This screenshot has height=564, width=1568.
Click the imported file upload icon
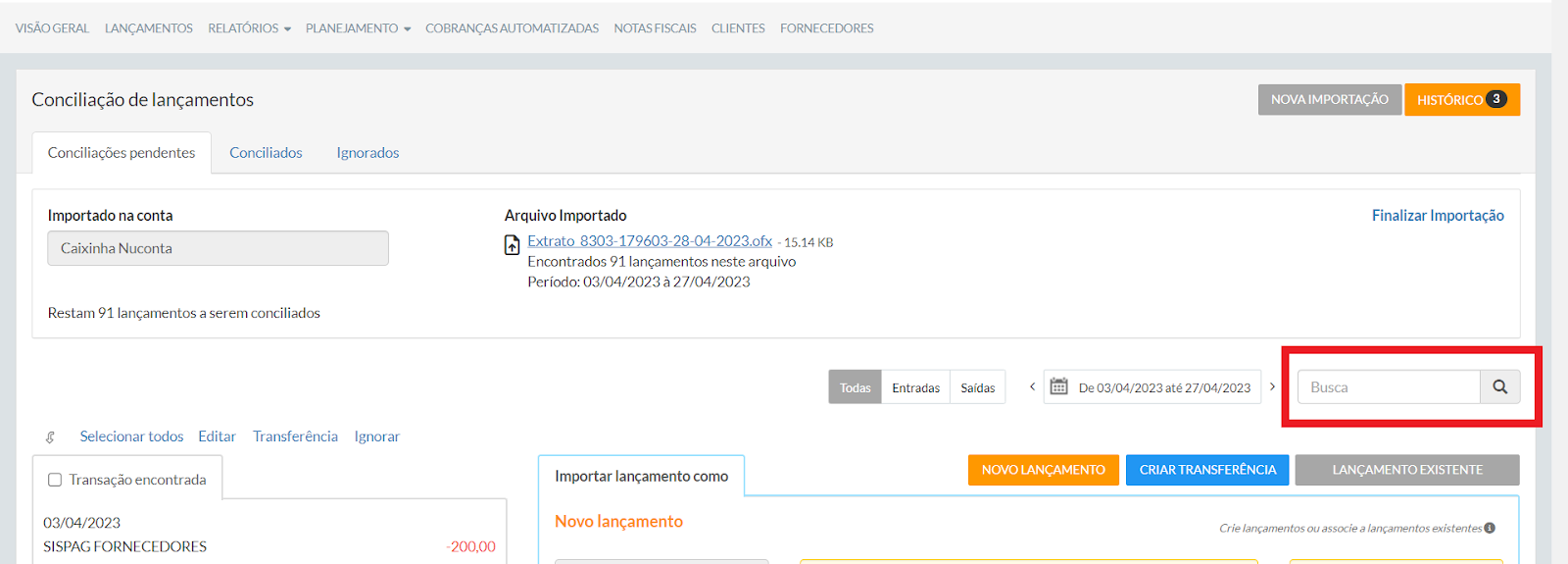[512, 245]
